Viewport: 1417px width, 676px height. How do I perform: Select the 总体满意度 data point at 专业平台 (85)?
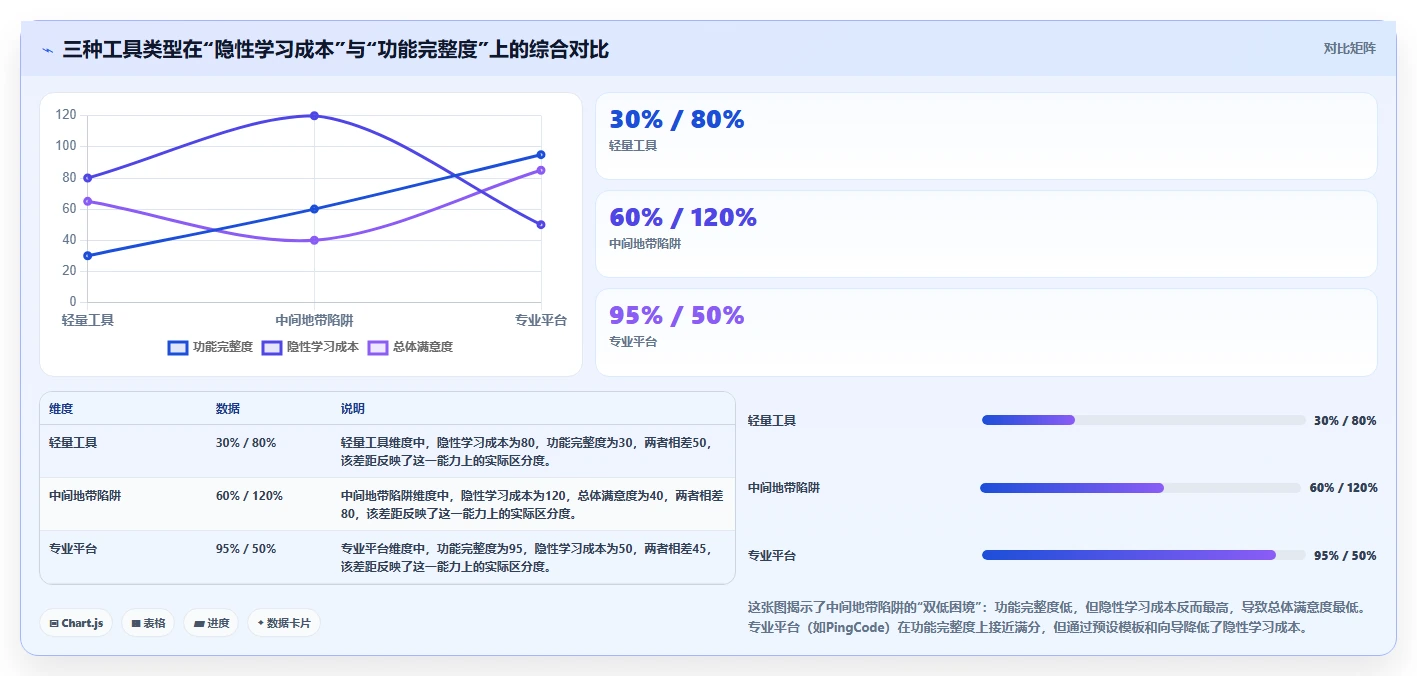[x=541, y=170]
